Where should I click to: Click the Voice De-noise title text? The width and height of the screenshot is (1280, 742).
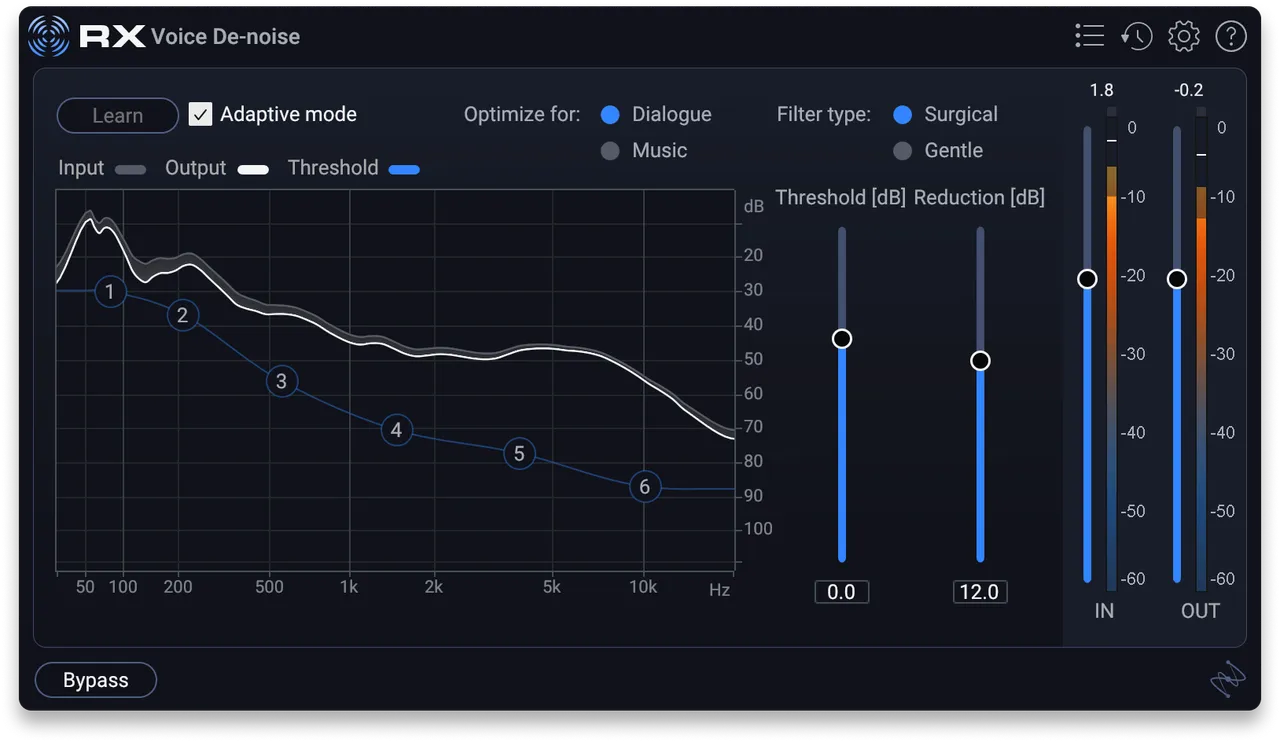[x=226, y=37]
